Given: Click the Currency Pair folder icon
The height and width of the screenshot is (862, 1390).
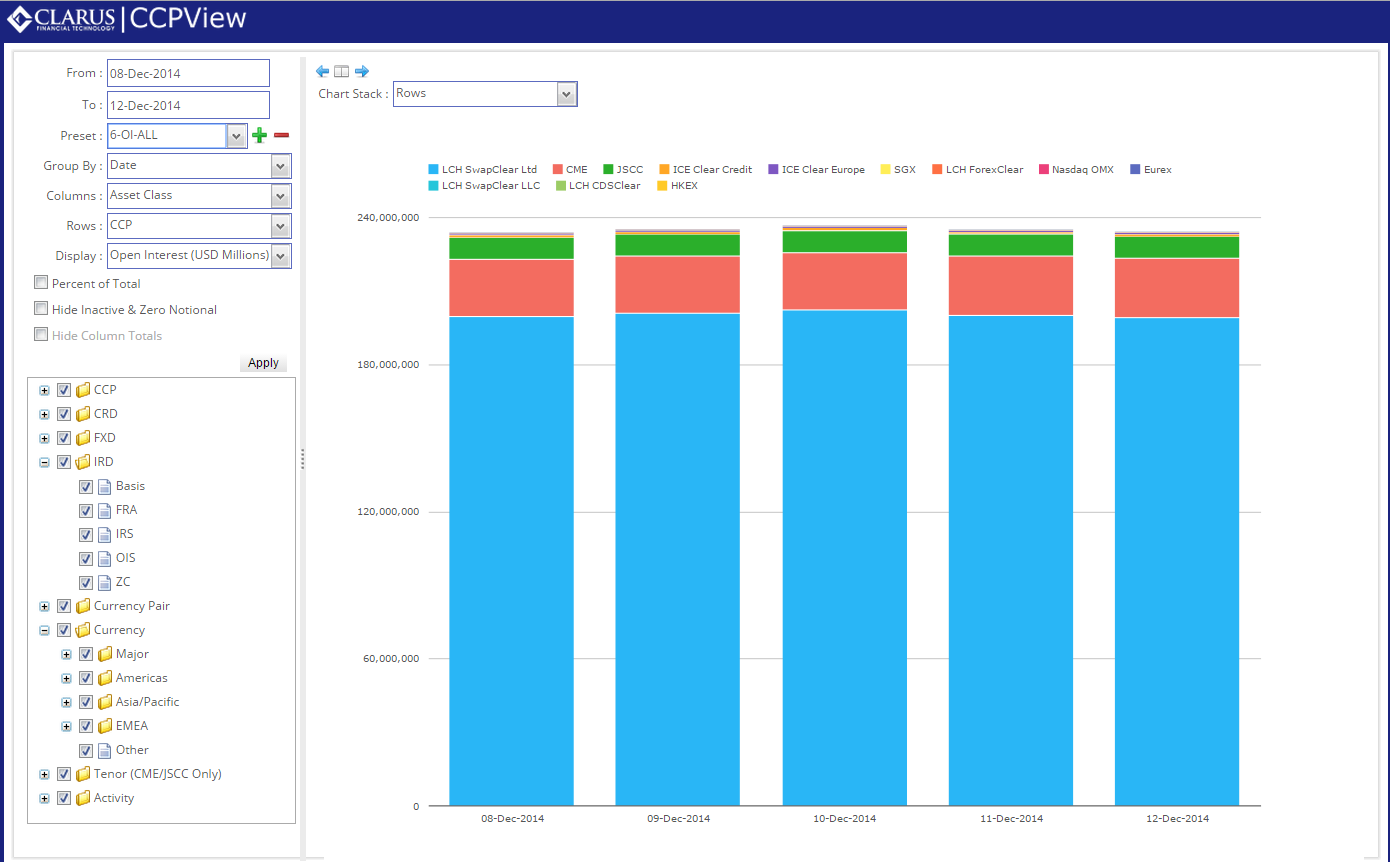Looking at the screenshot, I should pos(84,606).
